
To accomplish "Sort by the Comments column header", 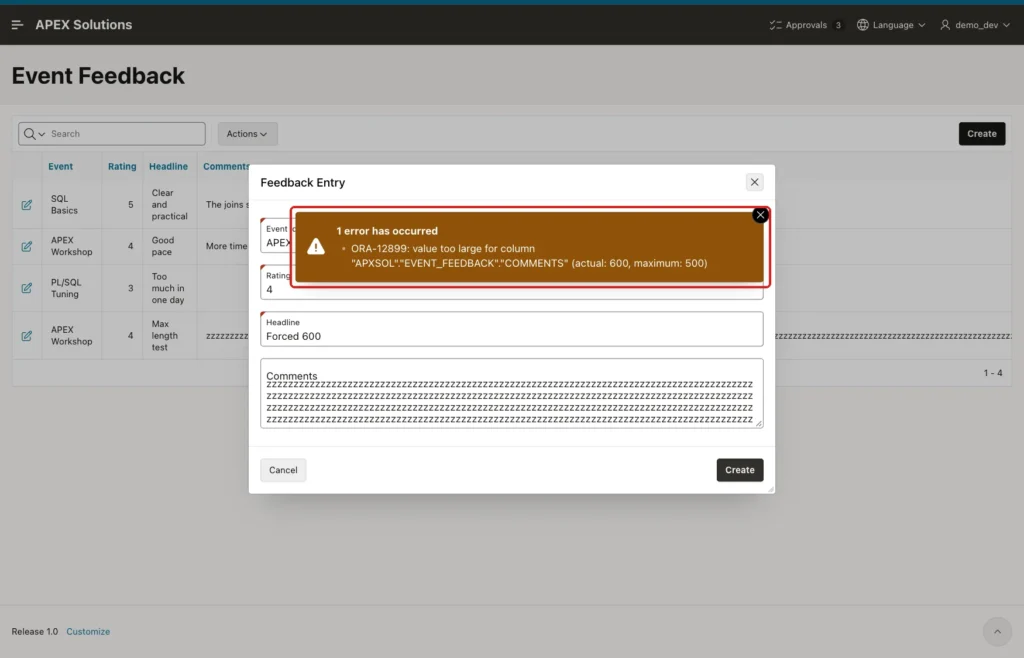I will click(x=226, y=166).
